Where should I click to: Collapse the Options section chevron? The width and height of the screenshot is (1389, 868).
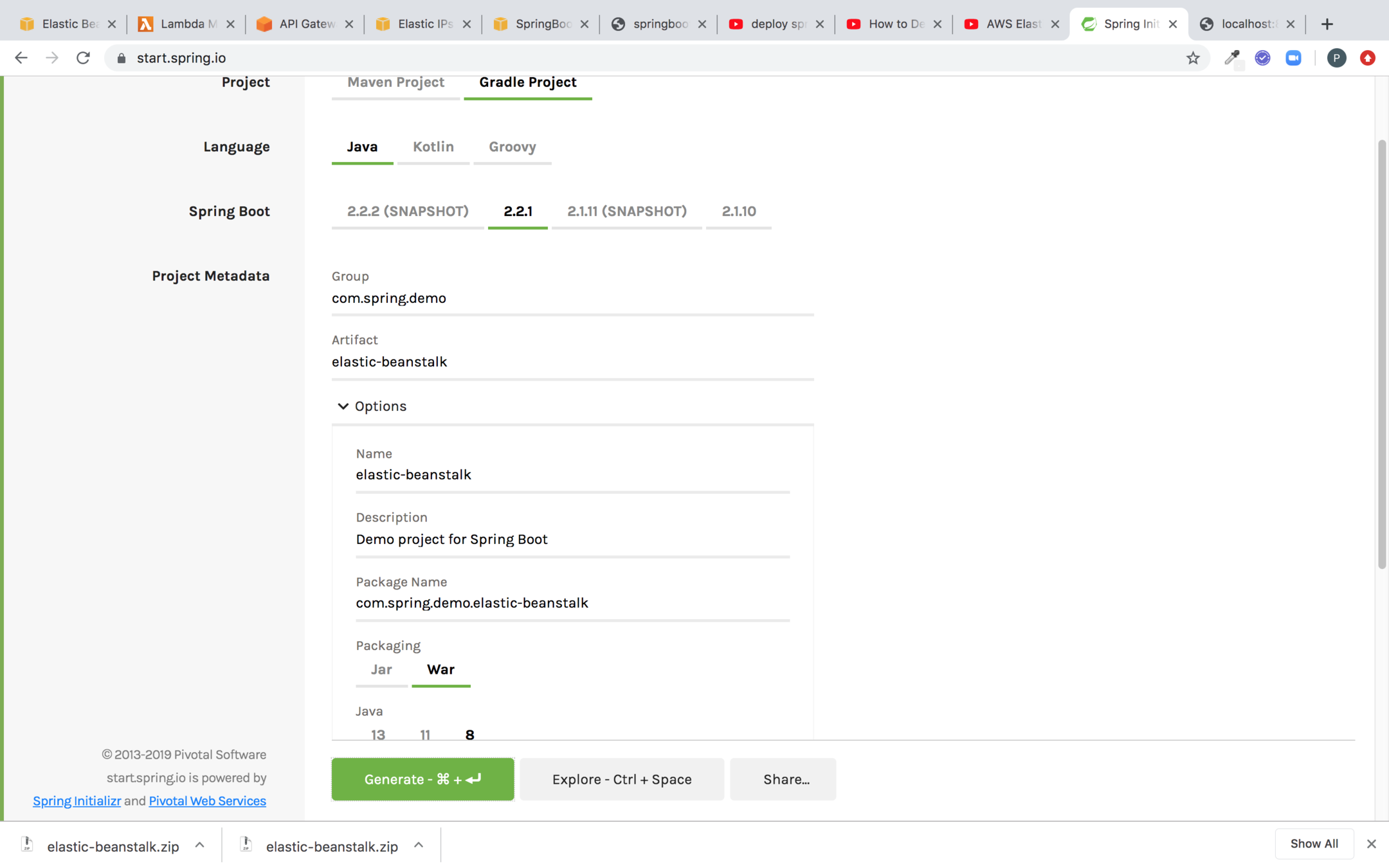(x=343, y=406)
